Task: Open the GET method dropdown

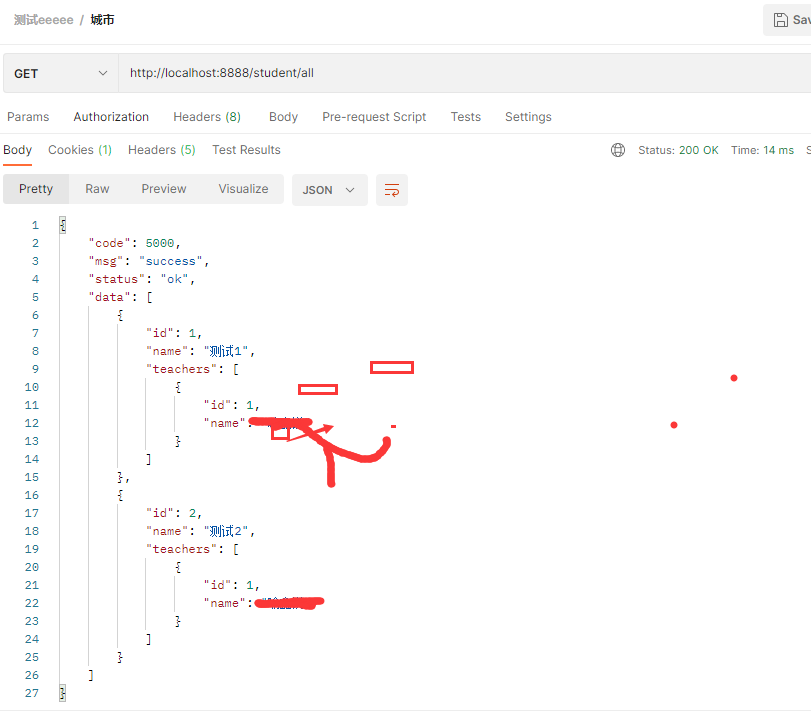Action: [x=61, y=73]
